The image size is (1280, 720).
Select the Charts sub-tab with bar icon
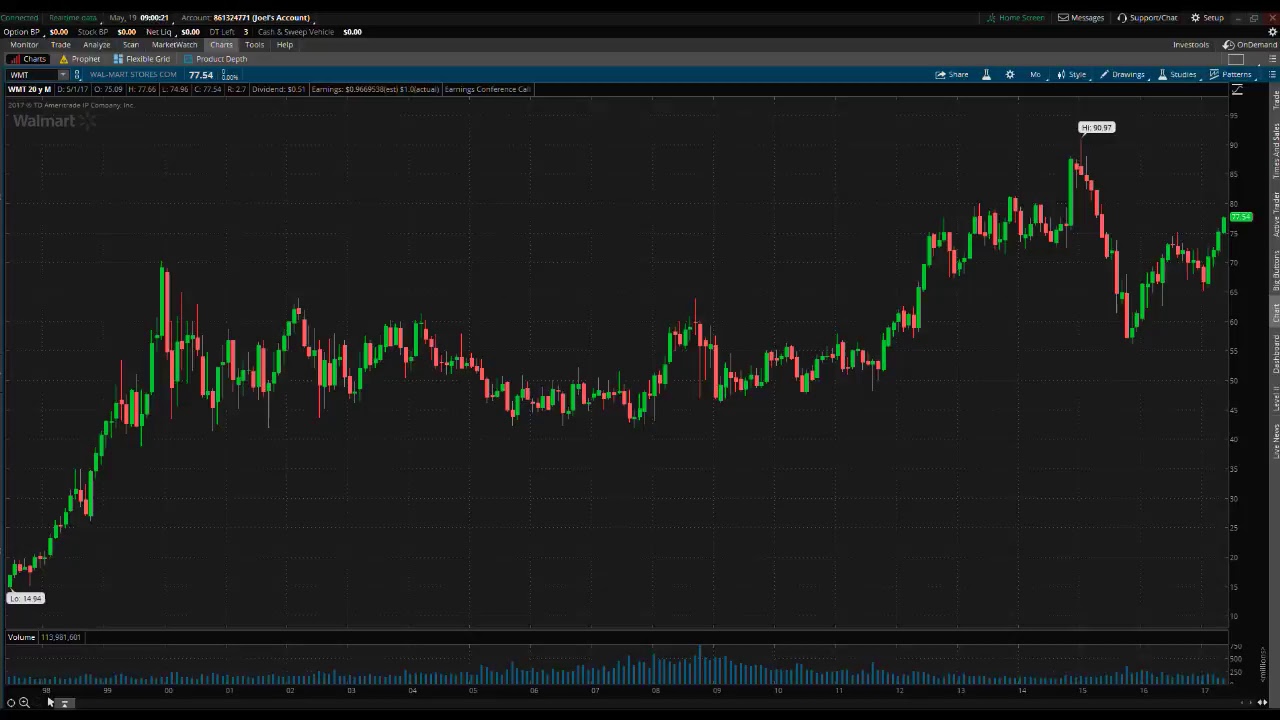28,59
